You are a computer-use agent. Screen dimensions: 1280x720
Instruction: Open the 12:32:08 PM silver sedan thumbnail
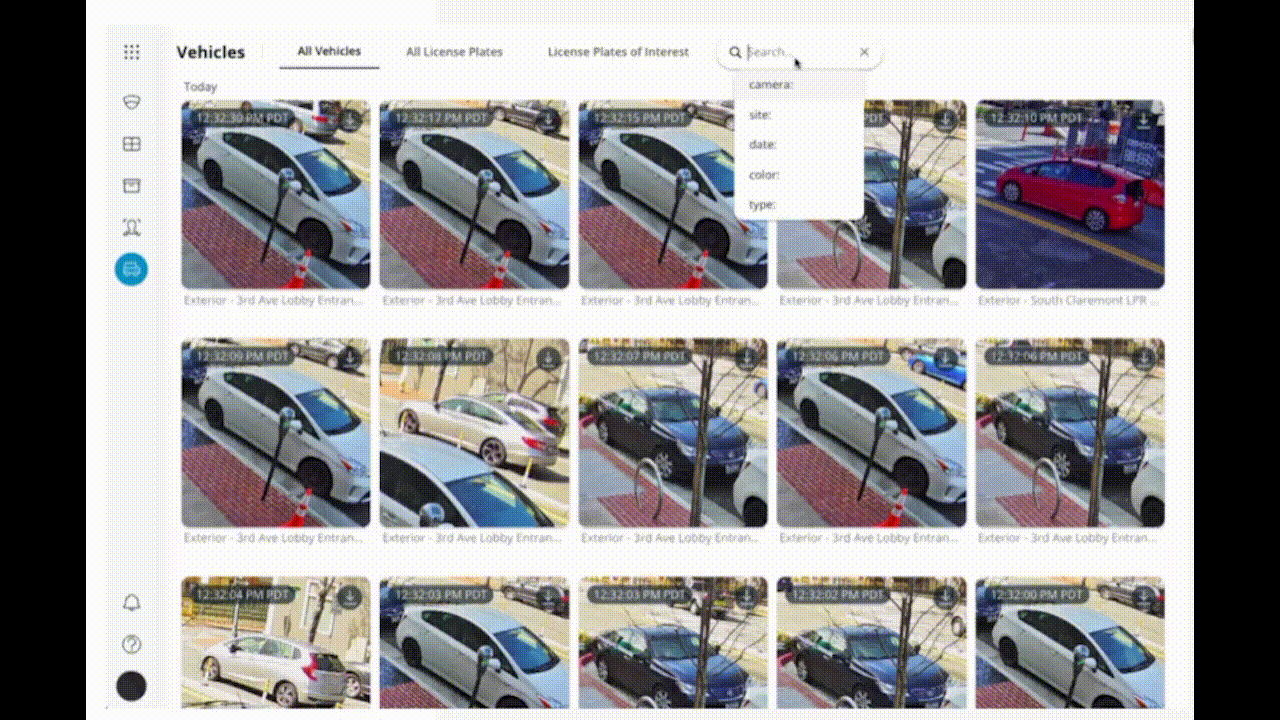pyautogui.click(x=474, y=433)
